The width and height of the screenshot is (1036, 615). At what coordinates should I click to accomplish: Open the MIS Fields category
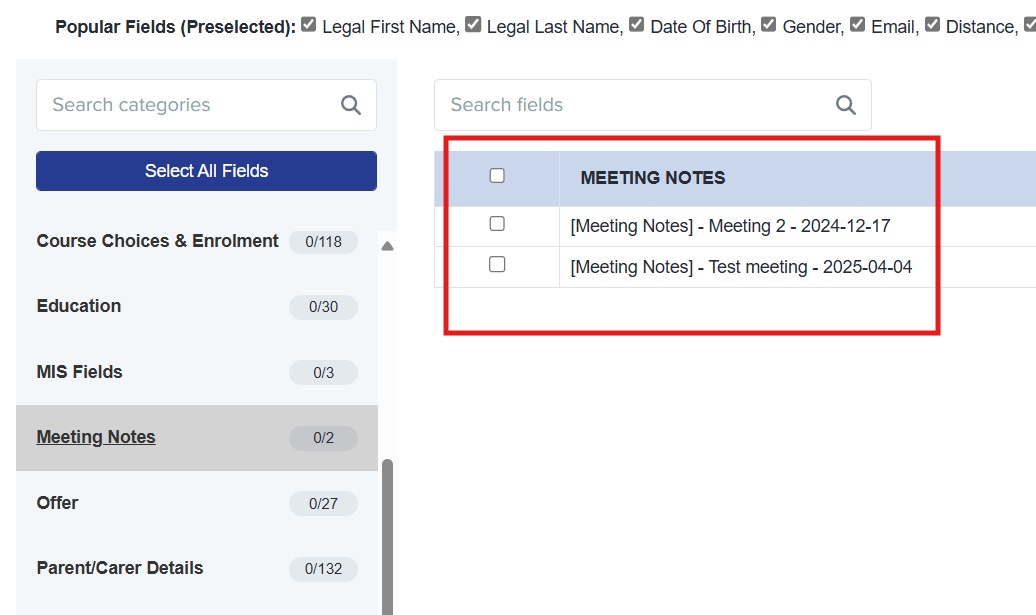pyautogui.click(x=80, y=372)
